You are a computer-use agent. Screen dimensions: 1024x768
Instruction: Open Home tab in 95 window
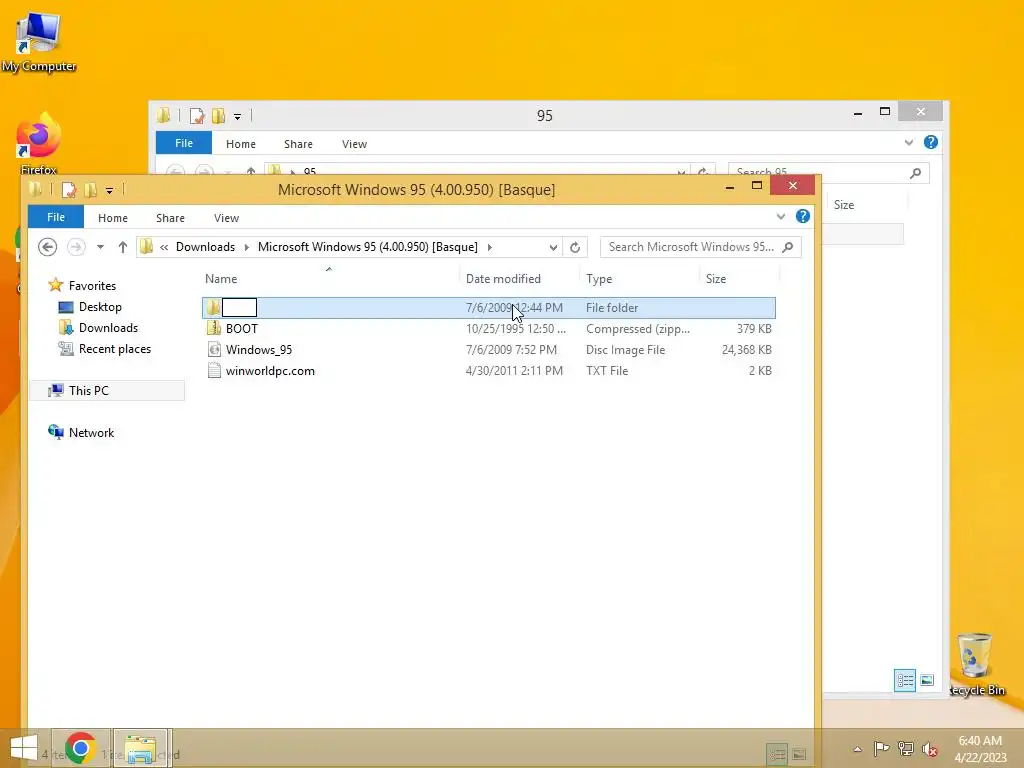click(240, 144)
